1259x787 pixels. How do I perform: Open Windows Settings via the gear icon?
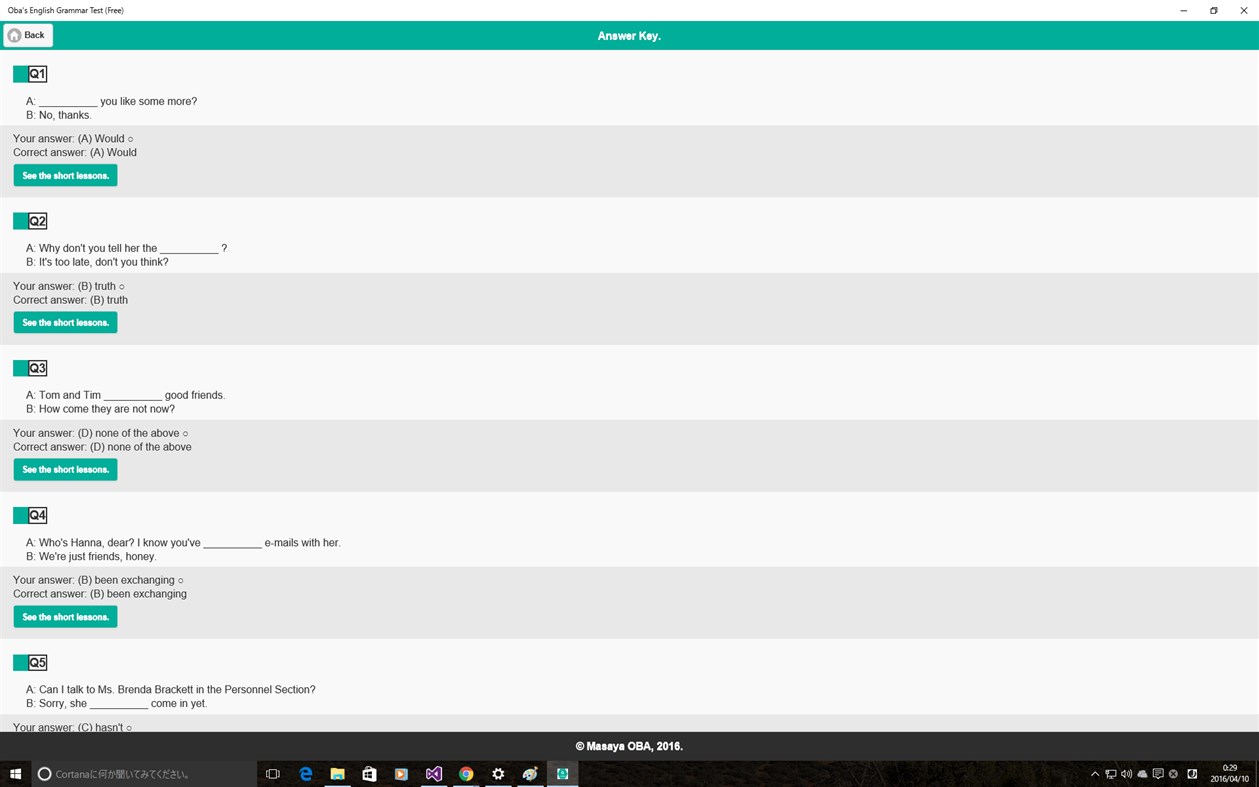coord(497,773)
